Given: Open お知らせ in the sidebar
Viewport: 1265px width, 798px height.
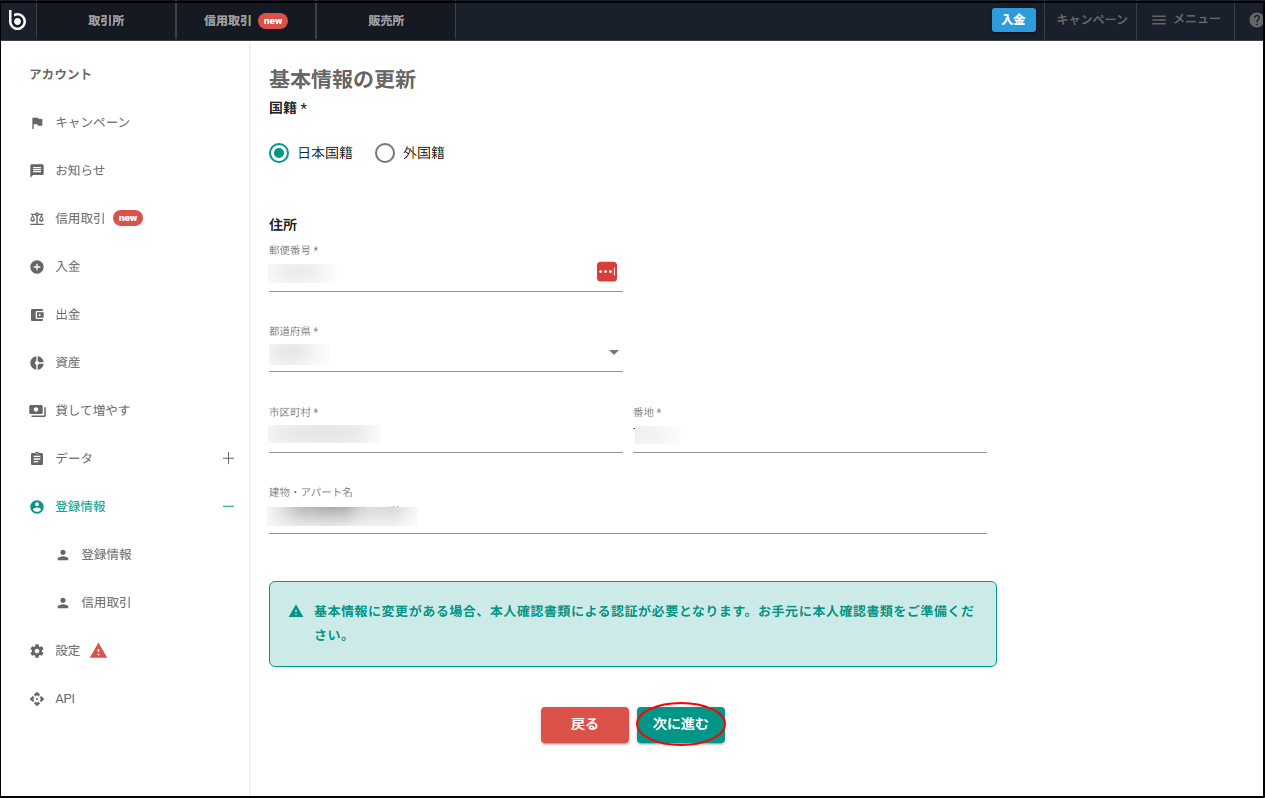Looking at the screenshot, I should pos(80,171).
